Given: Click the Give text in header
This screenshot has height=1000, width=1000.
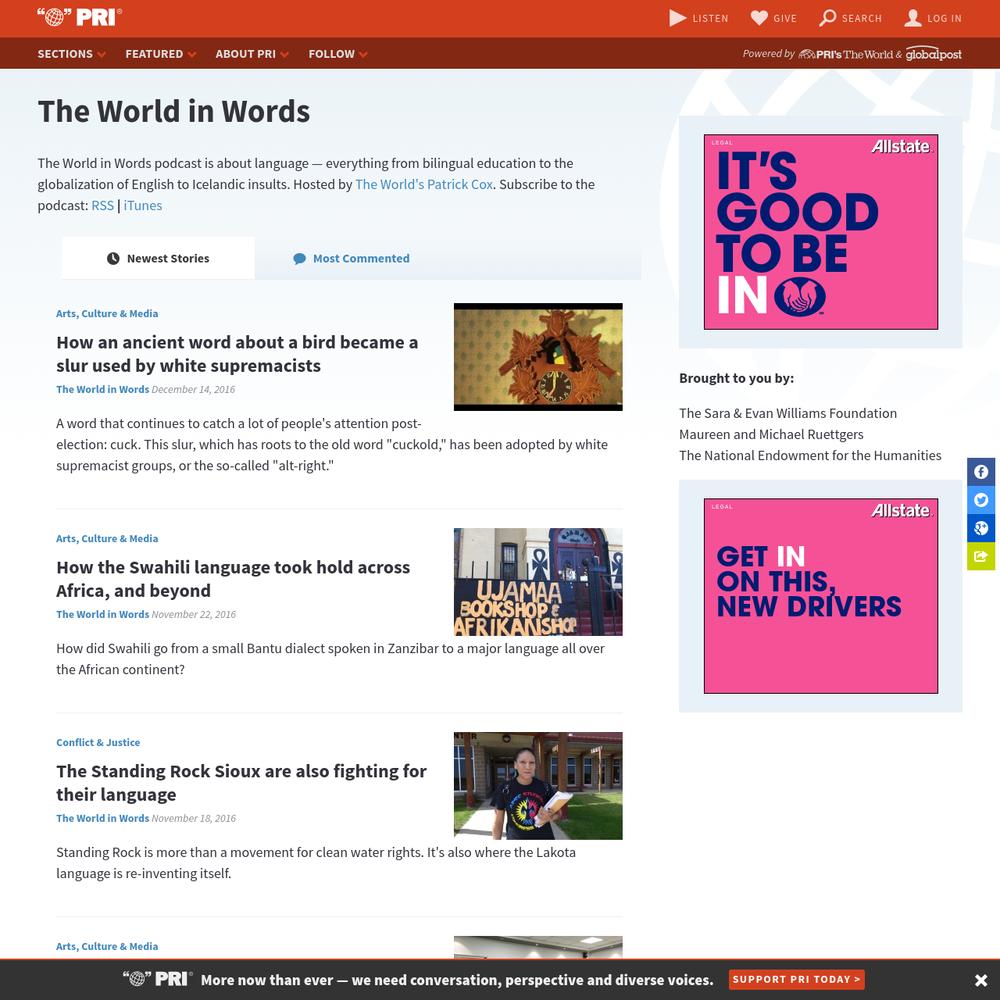Looking at the screenshot, I should (x=785, y=18).
